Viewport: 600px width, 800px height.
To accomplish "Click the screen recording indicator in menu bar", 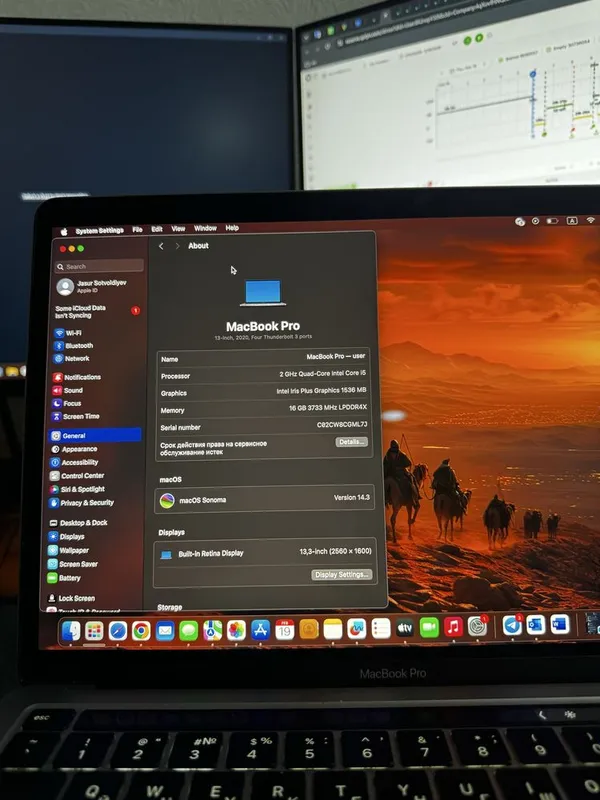I will (x=535, y=221).
